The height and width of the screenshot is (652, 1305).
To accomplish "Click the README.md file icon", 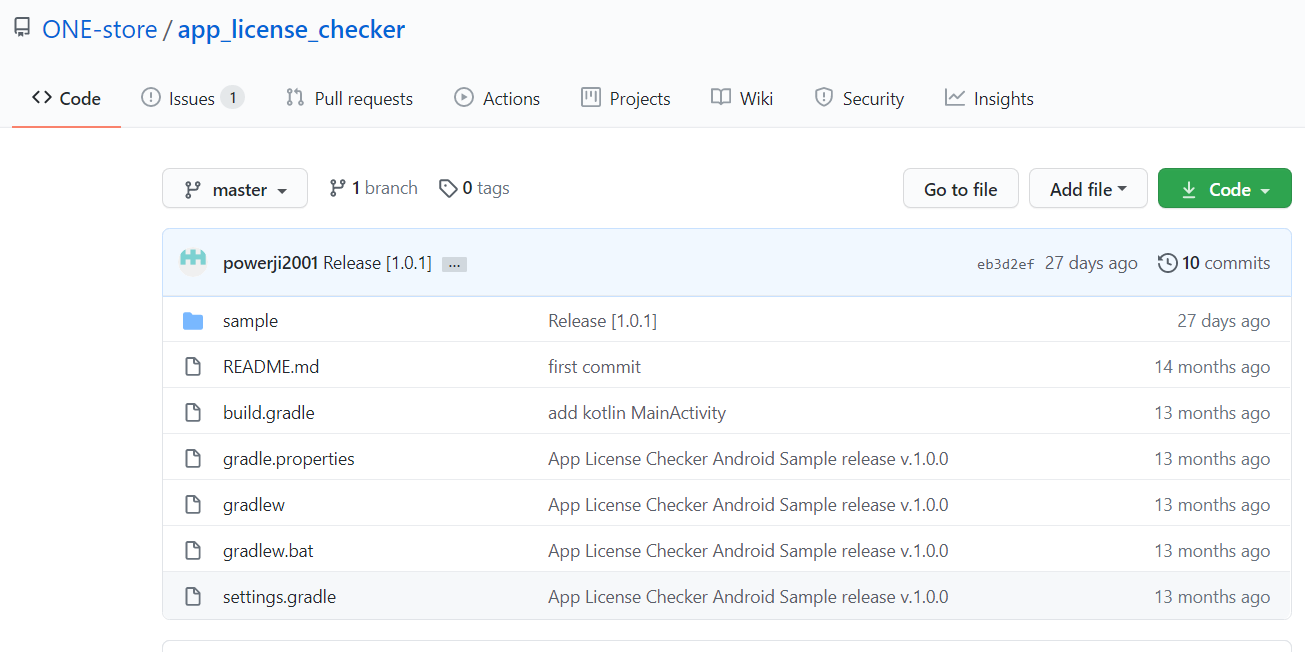I will tap(193, 367).
